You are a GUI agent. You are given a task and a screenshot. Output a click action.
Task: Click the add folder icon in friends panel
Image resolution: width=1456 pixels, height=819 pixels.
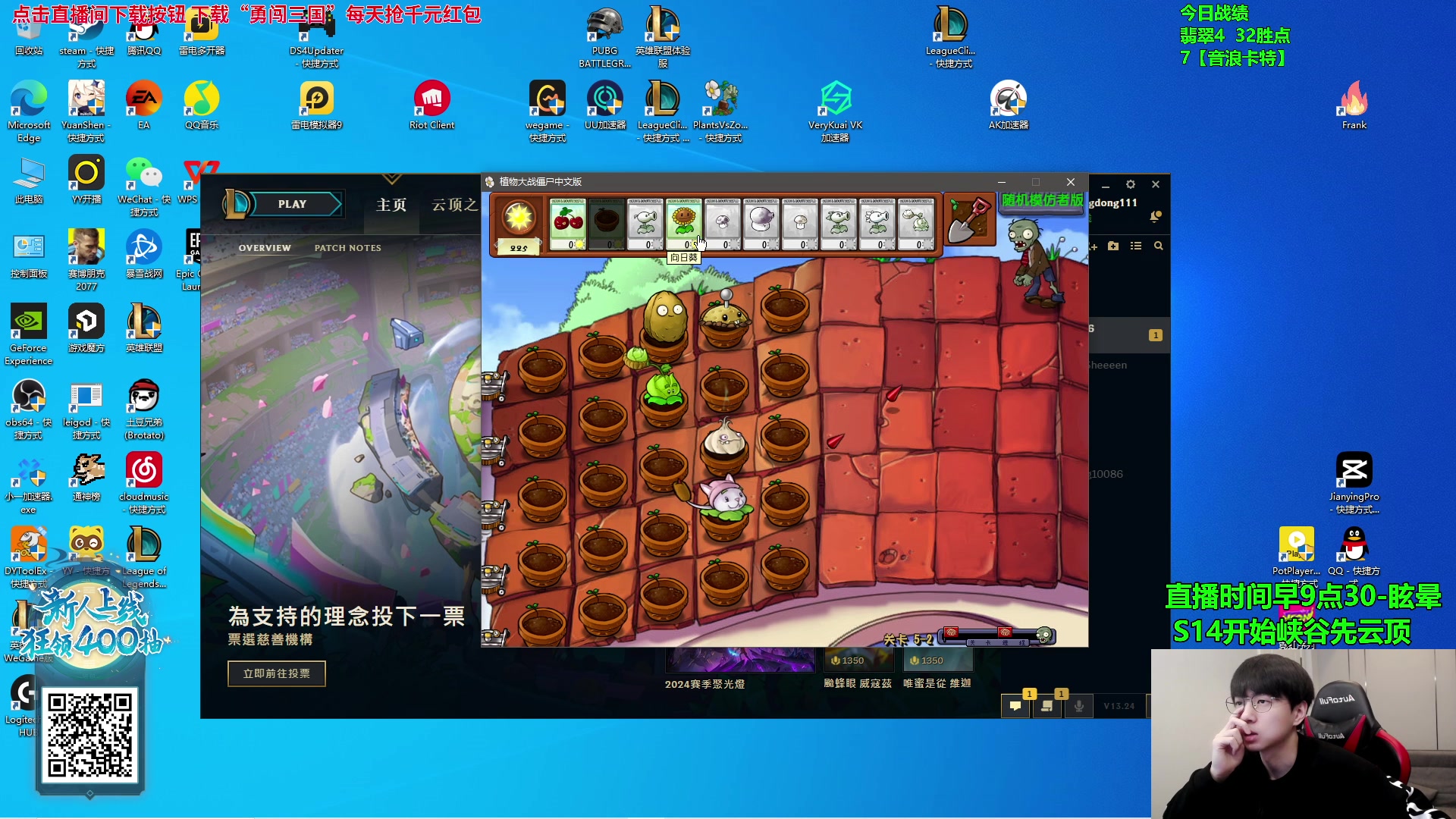click(1113, 246)
